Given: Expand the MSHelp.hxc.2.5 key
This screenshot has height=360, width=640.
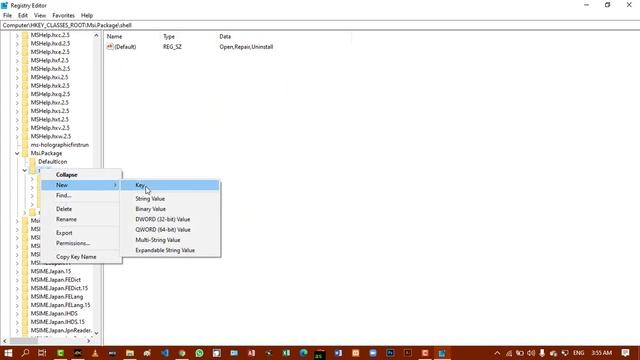Looking at the screenshot, I should click(17, 35).
